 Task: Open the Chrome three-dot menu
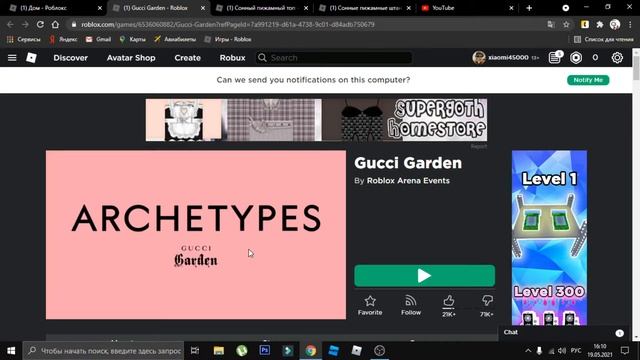point(630,24)
